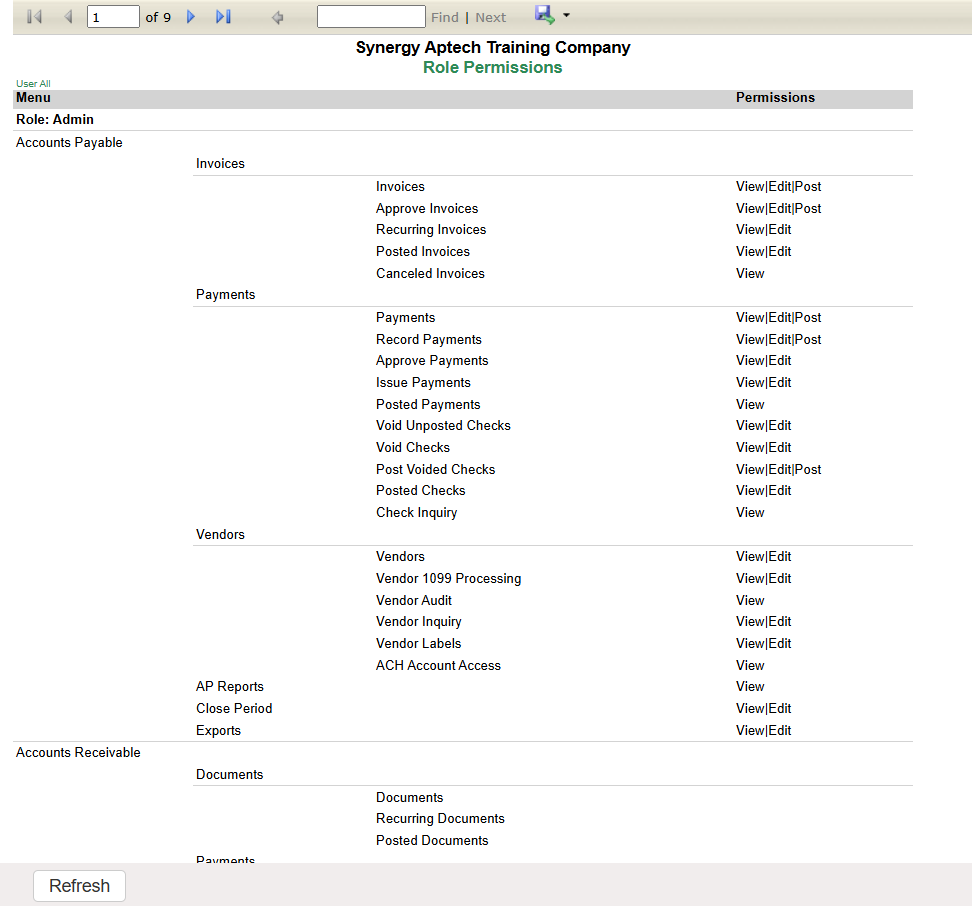Click back to parent report arrow

[278, 17]
